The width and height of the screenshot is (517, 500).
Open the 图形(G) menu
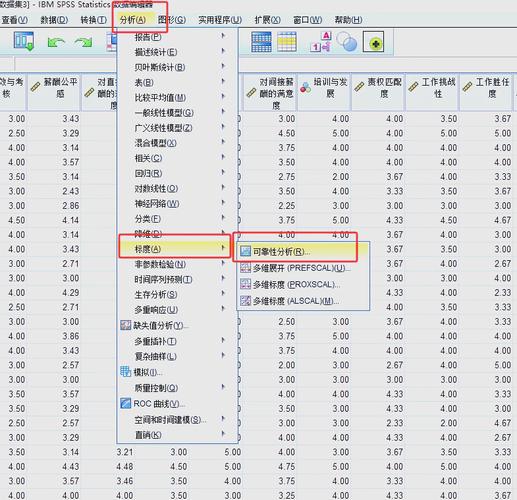172,20
